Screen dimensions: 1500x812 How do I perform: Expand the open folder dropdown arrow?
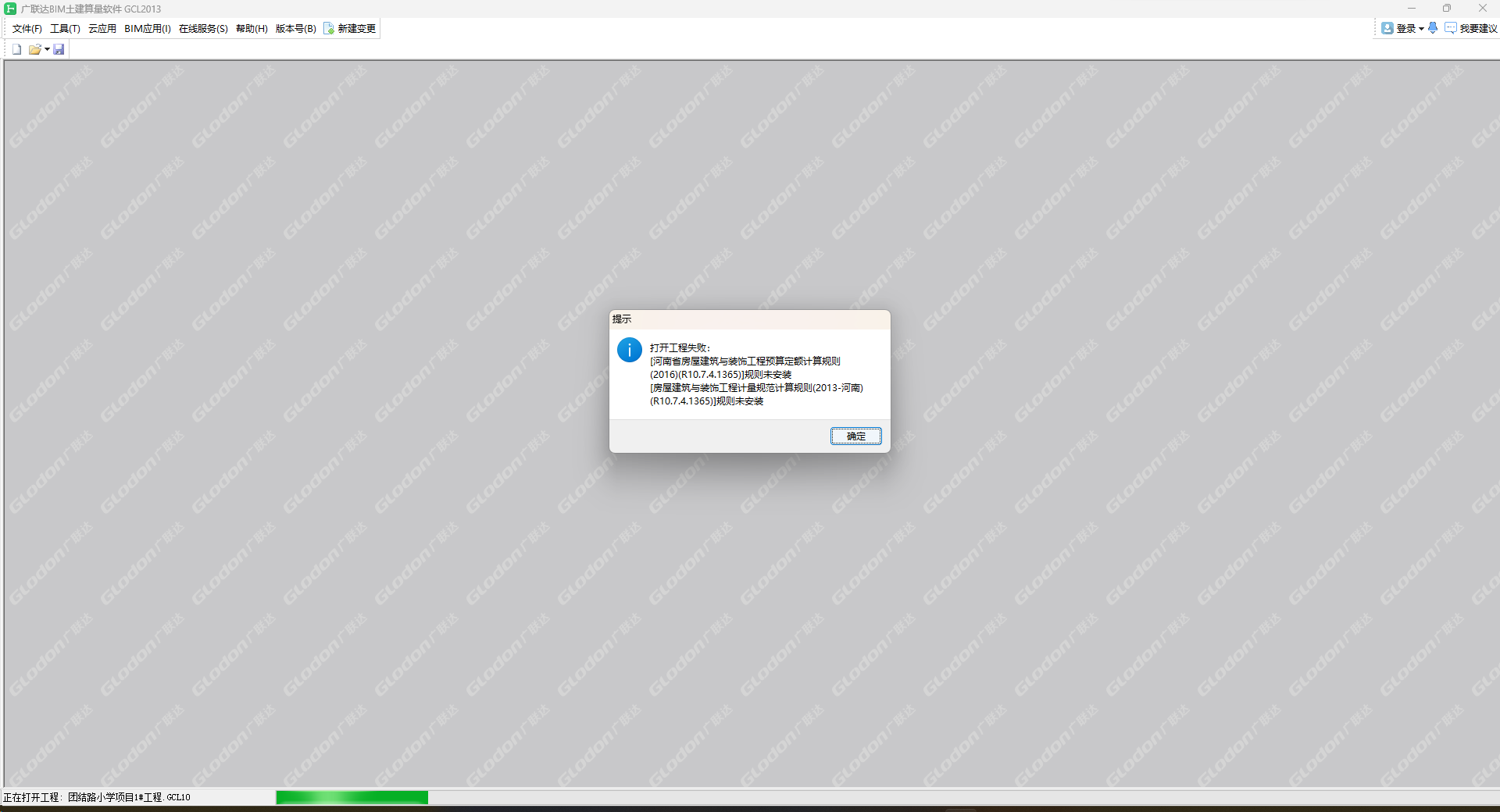coord(47,49)
